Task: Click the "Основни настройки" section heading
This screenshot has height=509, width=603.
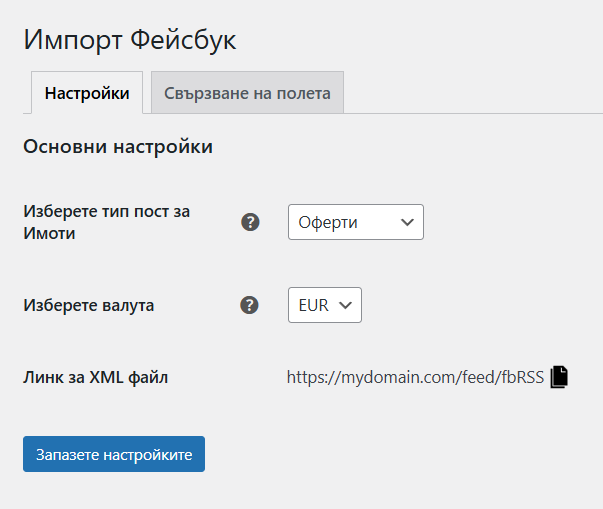Action: [117, 147]
